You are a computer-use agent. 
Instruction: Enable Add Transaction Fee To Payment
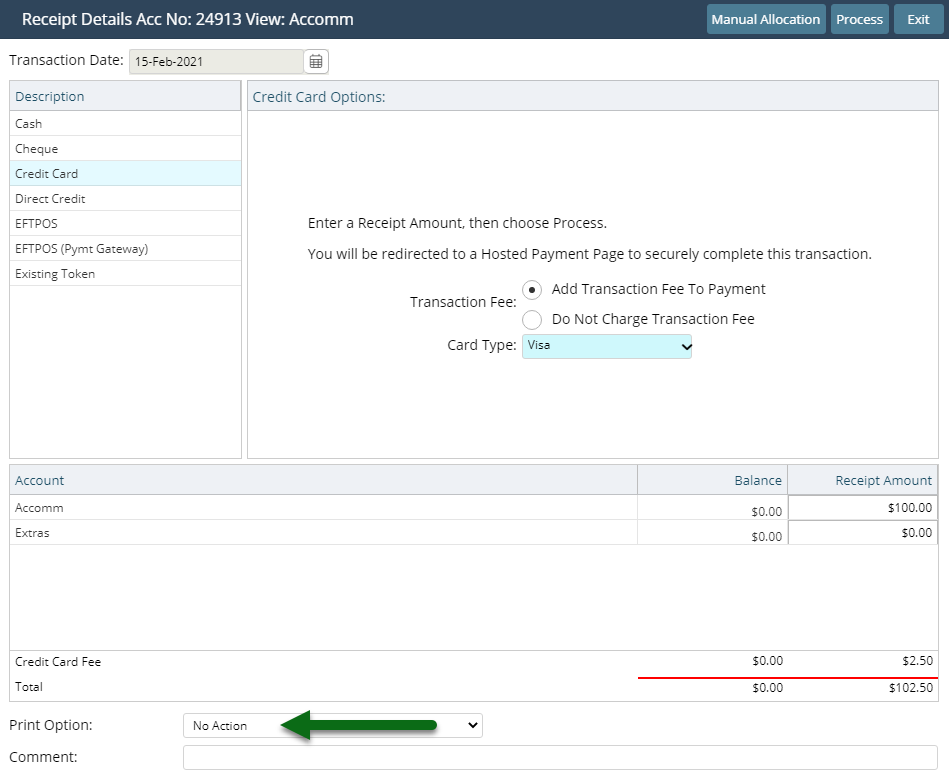[x=531, y=289]
